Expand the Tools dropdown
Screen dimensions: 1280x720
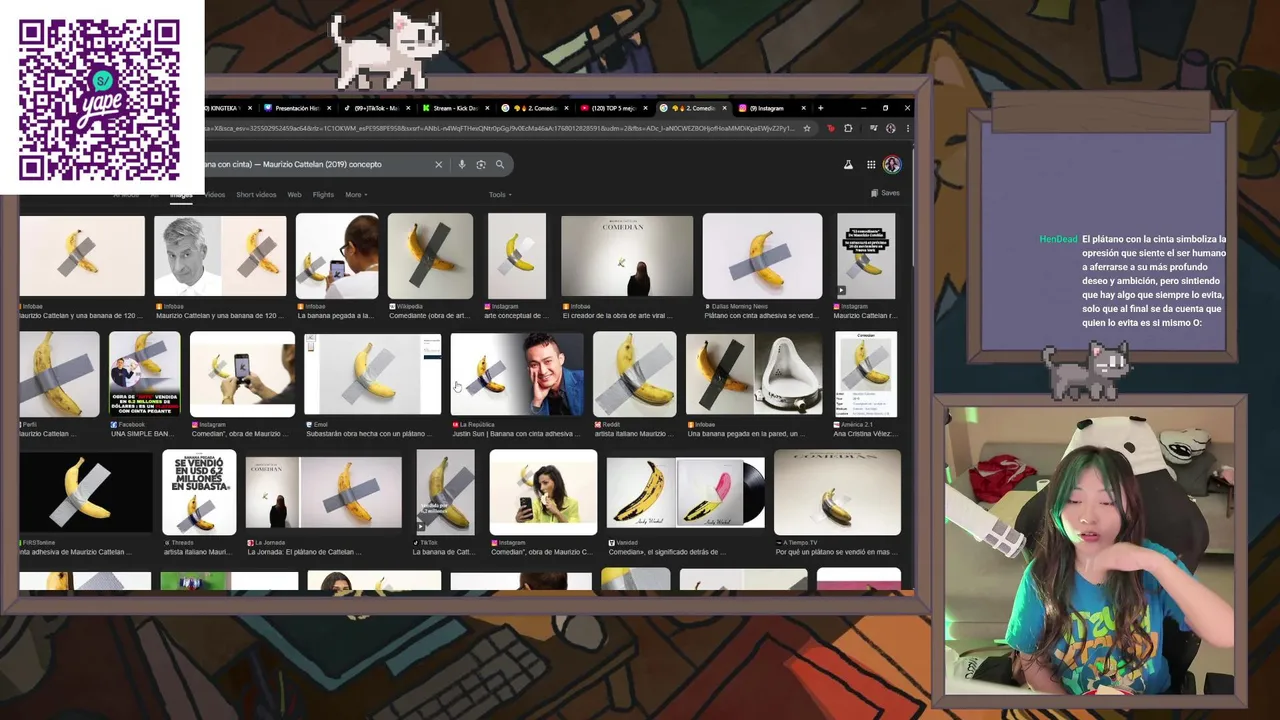(500, 195)
